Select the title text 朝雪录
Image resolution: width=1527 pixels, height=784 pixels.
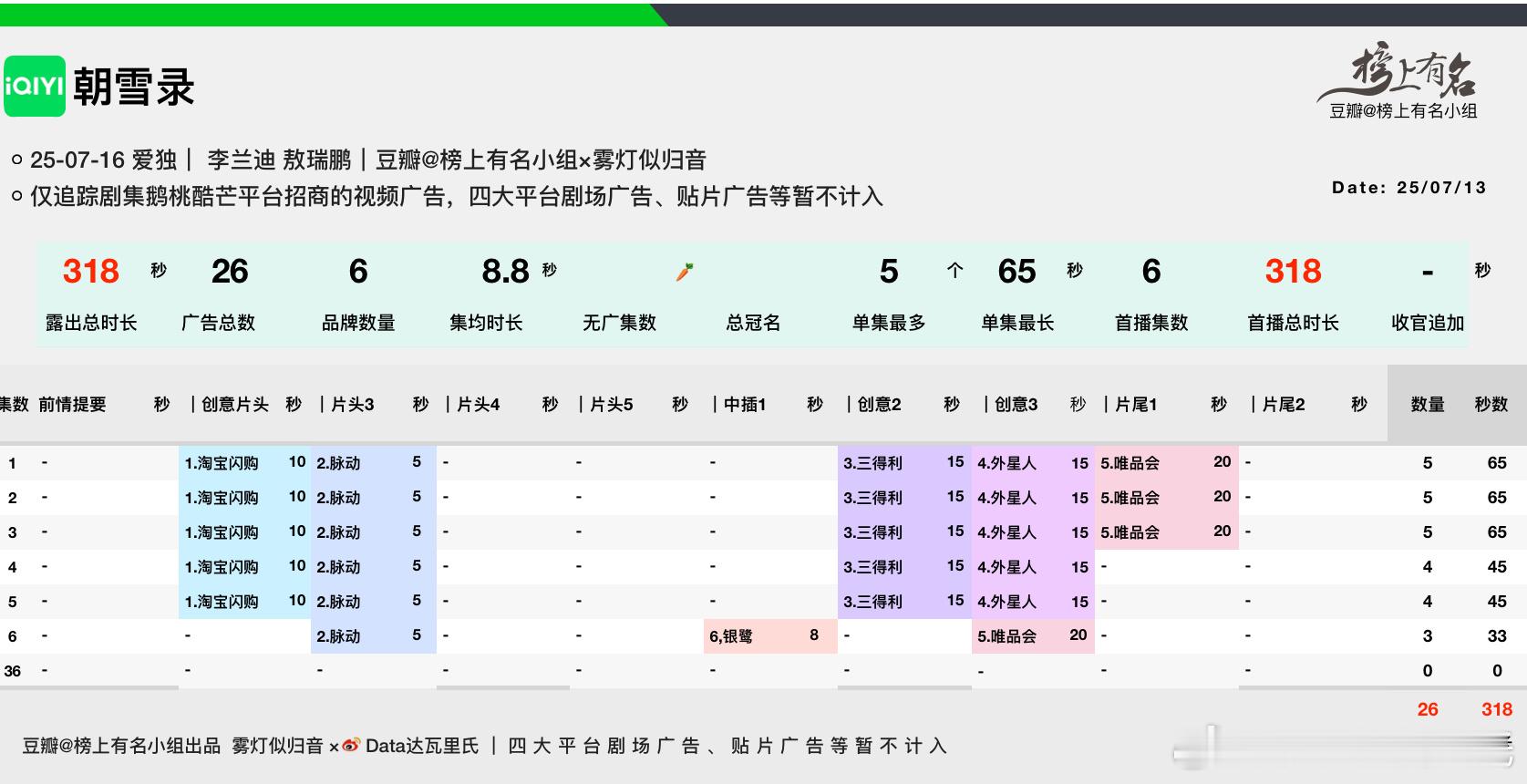[134, 87]
